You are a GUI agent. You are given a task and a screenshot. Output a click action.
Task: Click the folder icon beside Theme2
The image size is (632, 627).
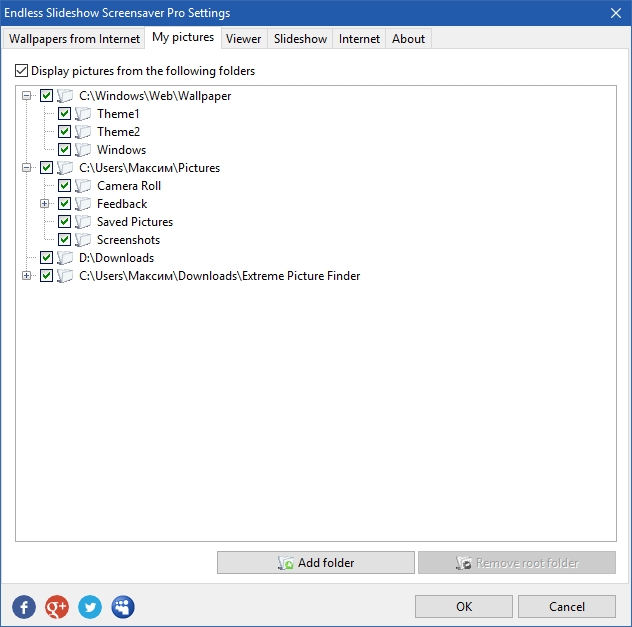[83, 132]
